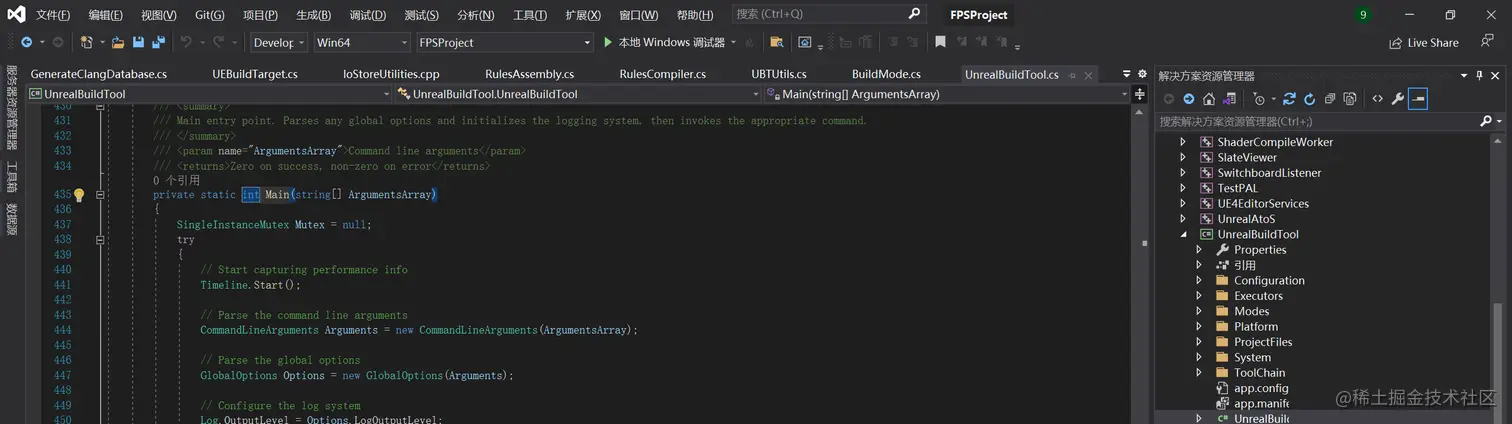Collapse all nodes icon in Solution Explorer
The image size is (1512, 424).
click(1329, 99)
